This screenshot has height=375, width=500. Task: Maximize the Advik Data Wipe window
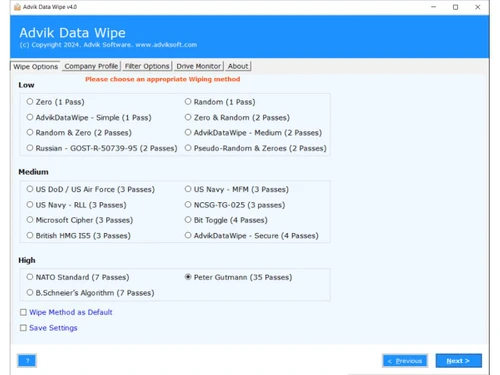click(x=455, y=7)
